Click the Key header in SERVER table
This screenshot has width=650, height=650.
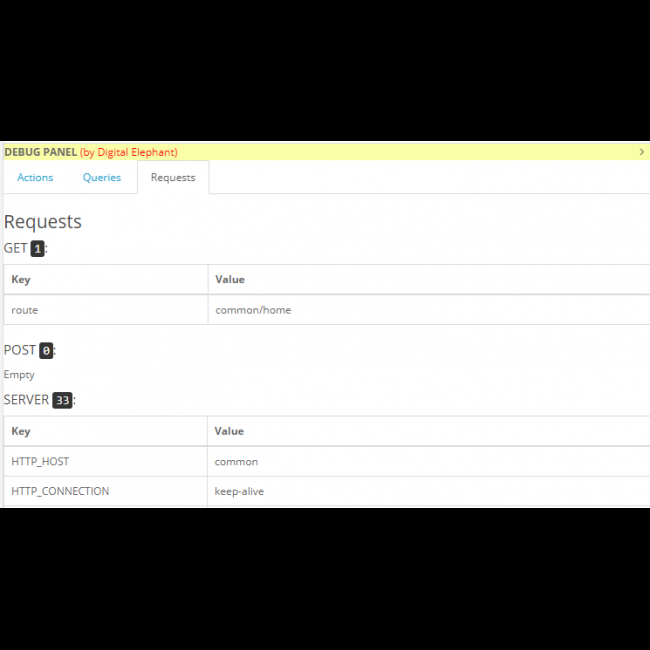tap(21, 431)
